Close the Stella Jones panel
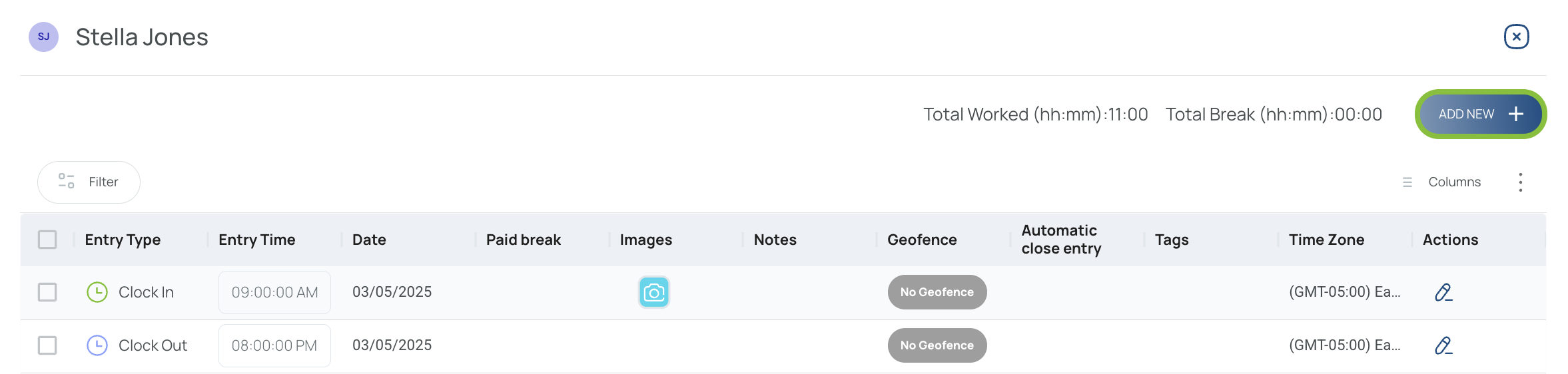This screenshot has width=1568, height=374. [x=1516, y=37]
